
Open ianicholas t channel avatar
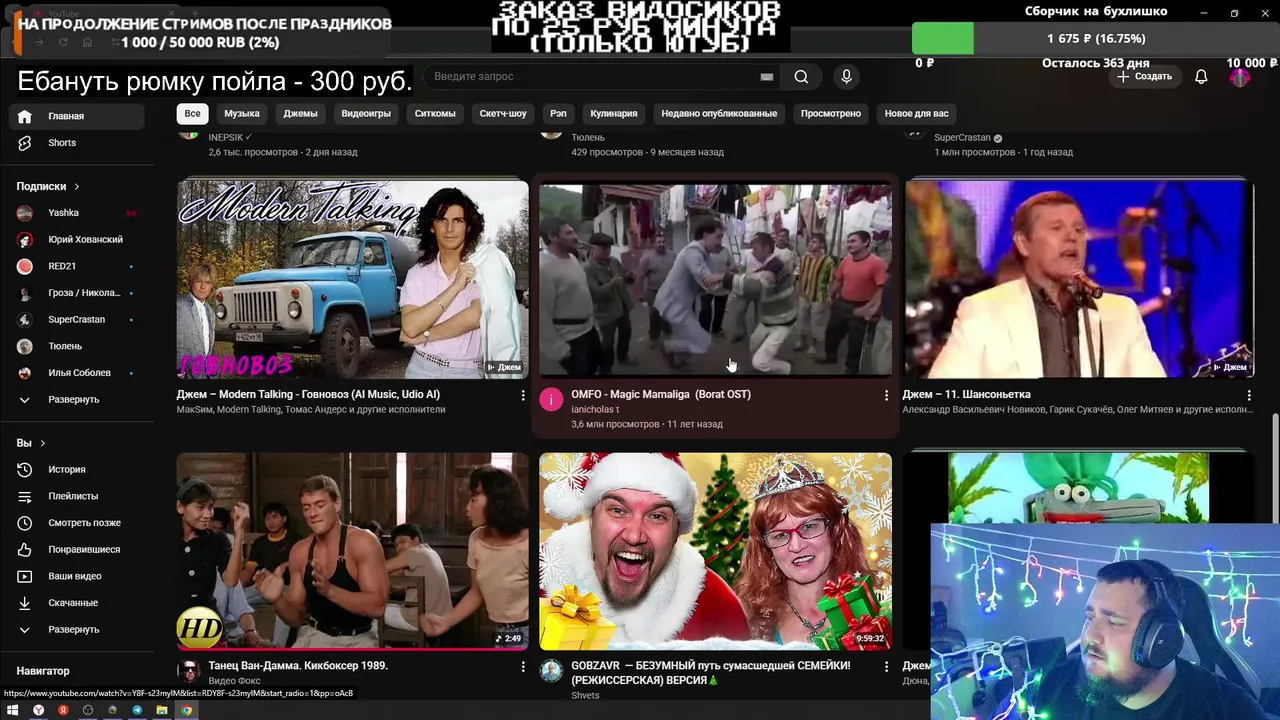point(551,400)
